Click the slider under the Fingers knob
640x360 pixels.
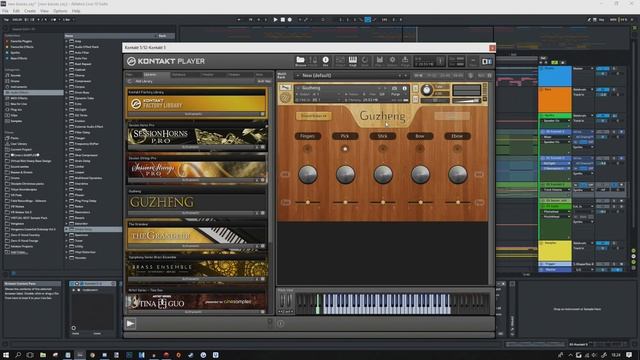[307, 202]
